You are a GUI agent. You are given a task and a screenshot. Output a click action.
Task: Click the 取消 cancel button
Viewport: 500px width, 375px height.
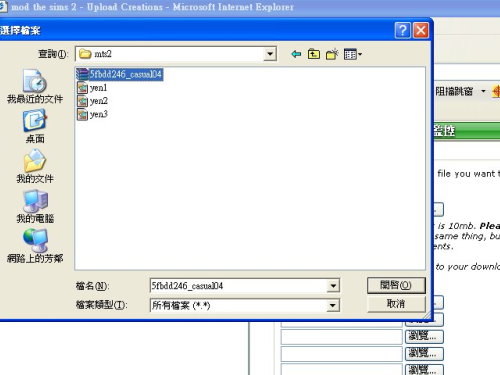tap(396, 304)
